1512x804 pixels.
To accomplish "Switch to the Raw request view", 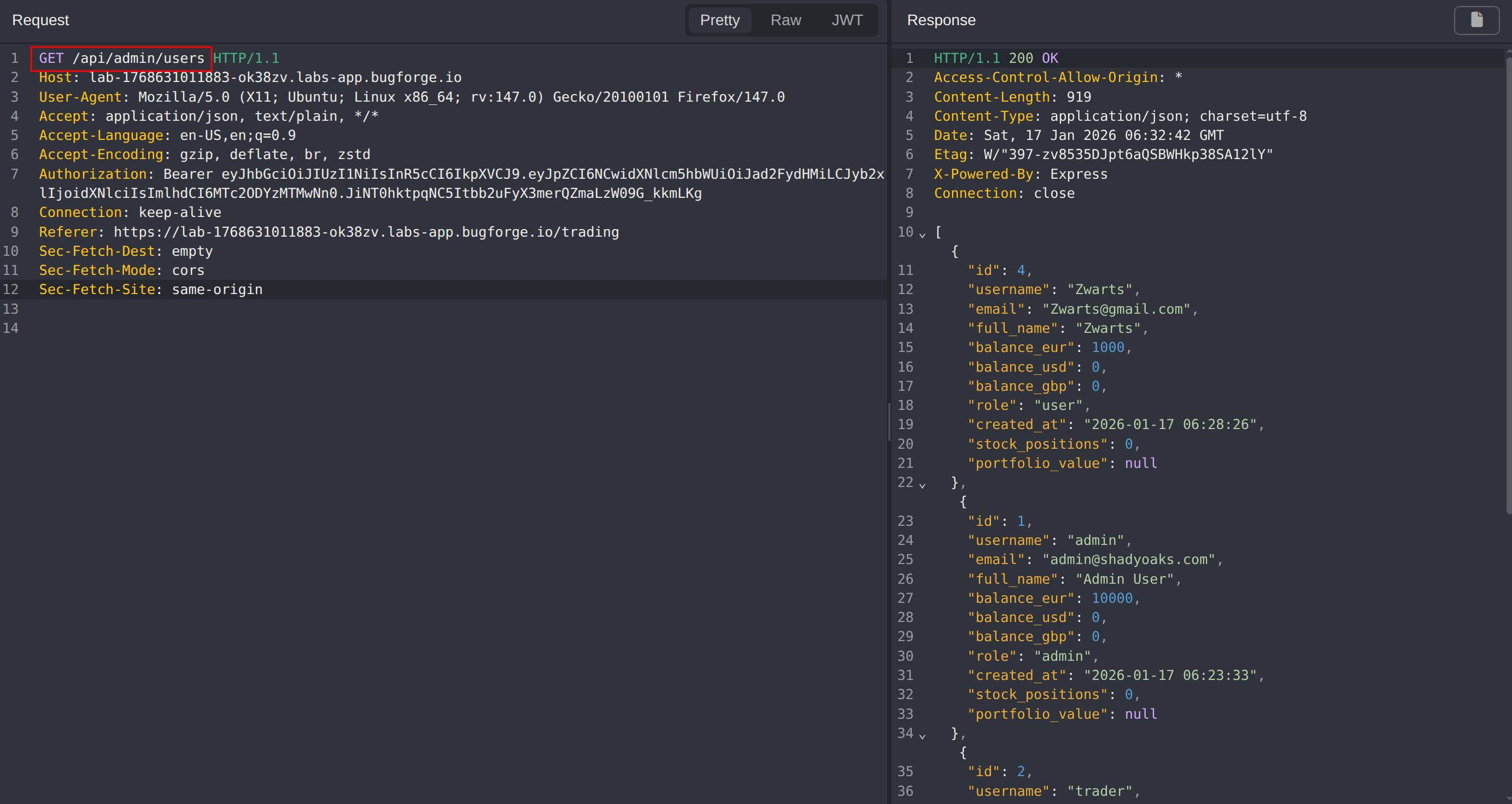I will click(786, 20).
